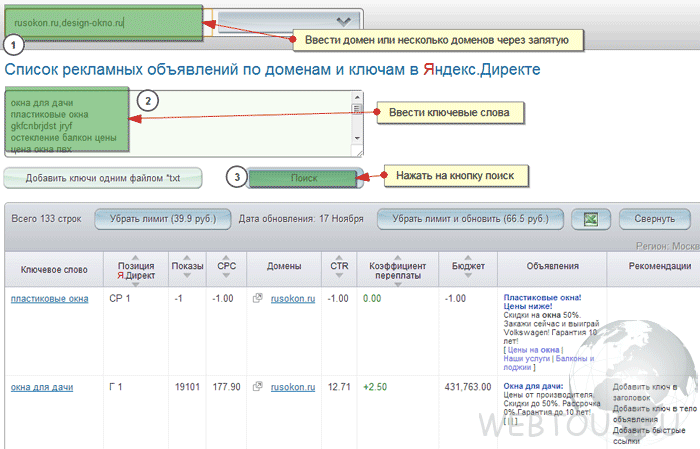The image size is (700, 449).
Task: Open the 'окна для дачи' keyword link
Action: click(42, 387)
